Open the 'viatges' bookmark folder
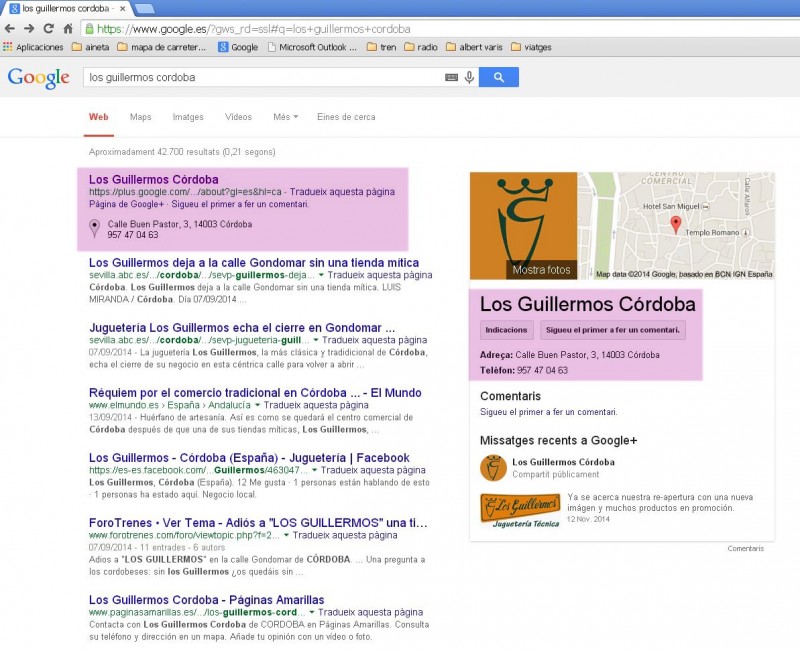Viewport: 800px width, 651px height. coord(531,47)
